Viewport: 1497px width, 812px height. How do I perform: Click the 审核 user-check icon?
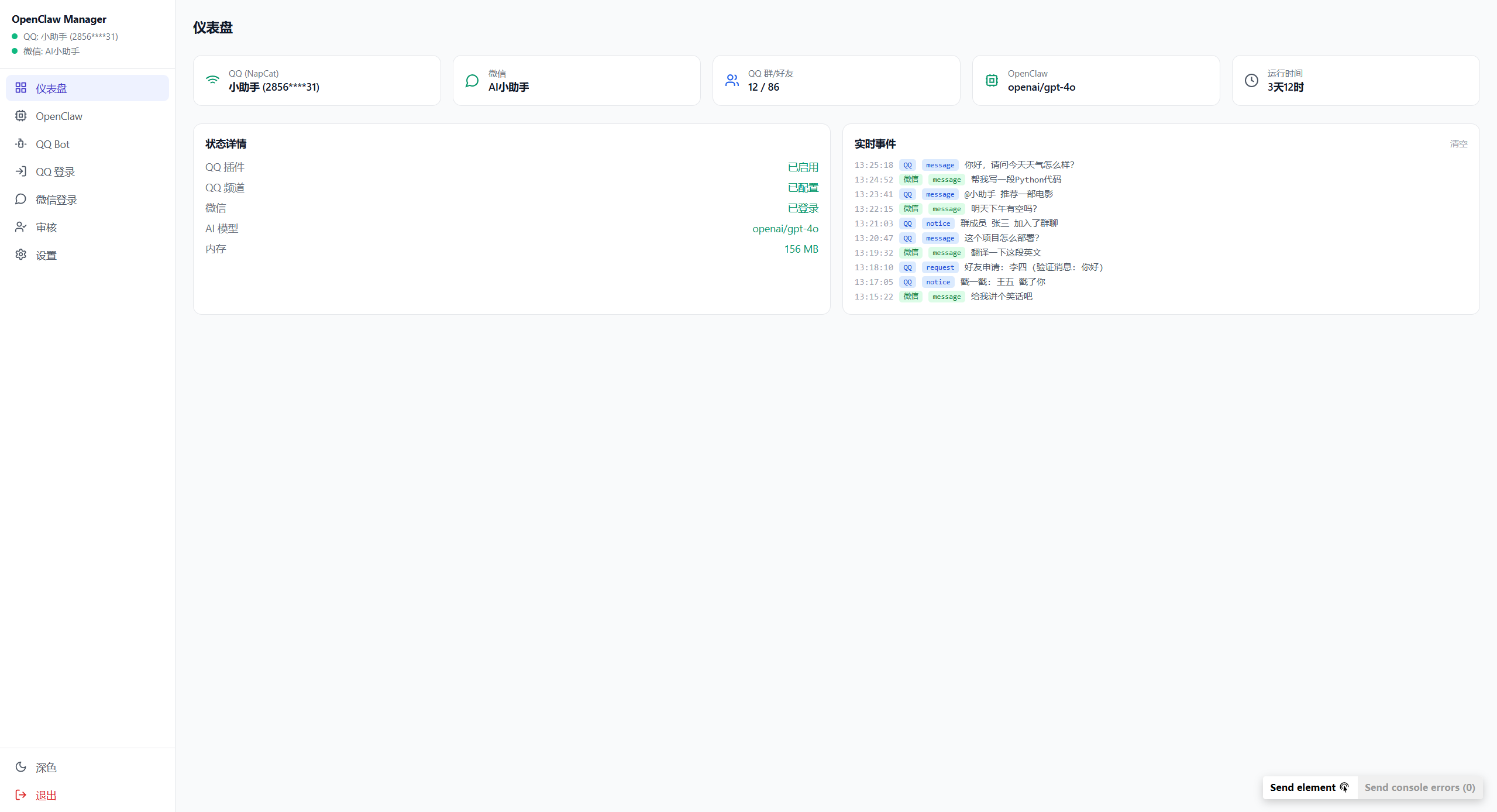[x=21, y=227]
